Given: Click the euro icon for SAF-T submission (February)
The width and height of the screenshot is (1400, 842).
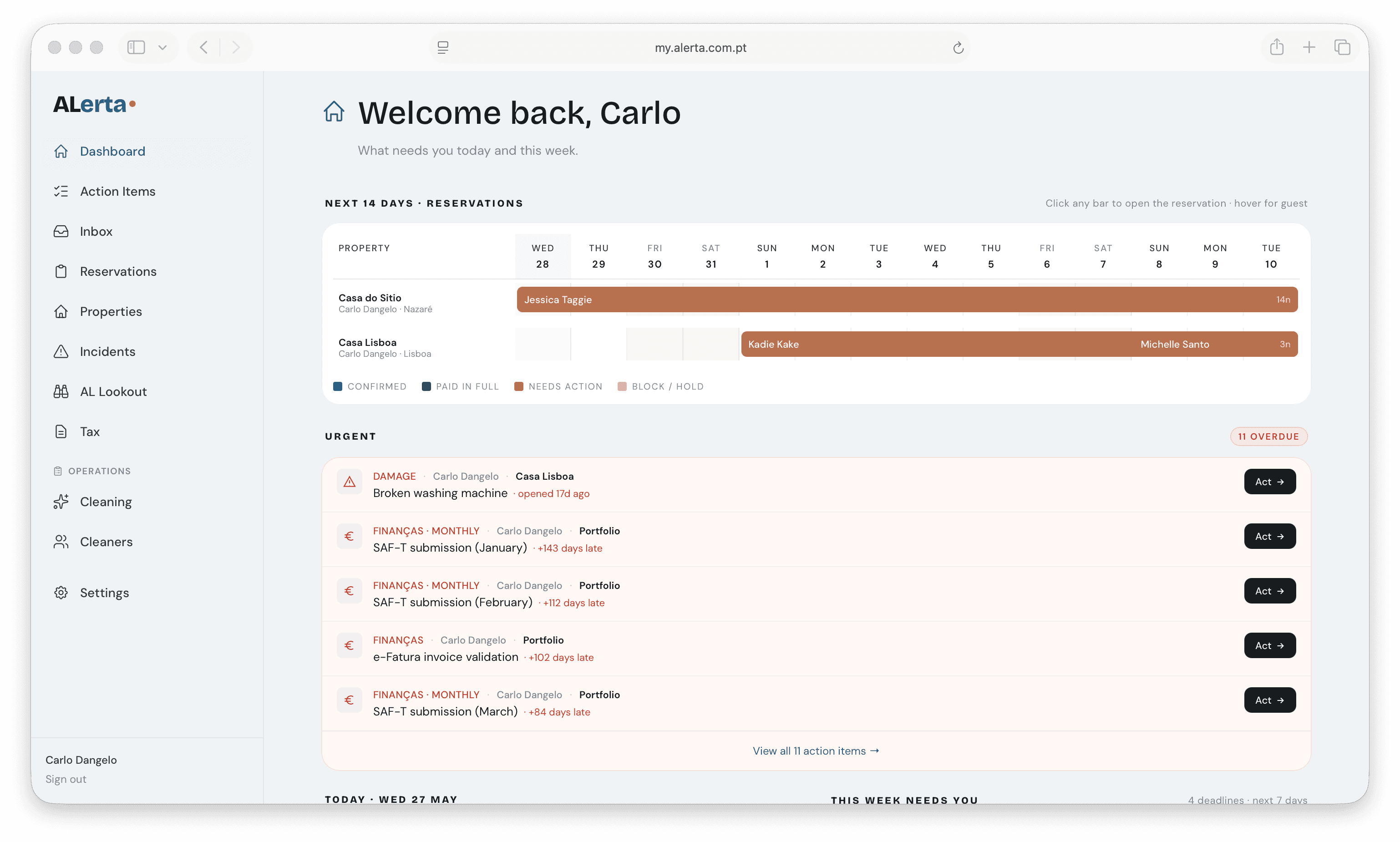Looking at the screenshot, I should point(350,591).
